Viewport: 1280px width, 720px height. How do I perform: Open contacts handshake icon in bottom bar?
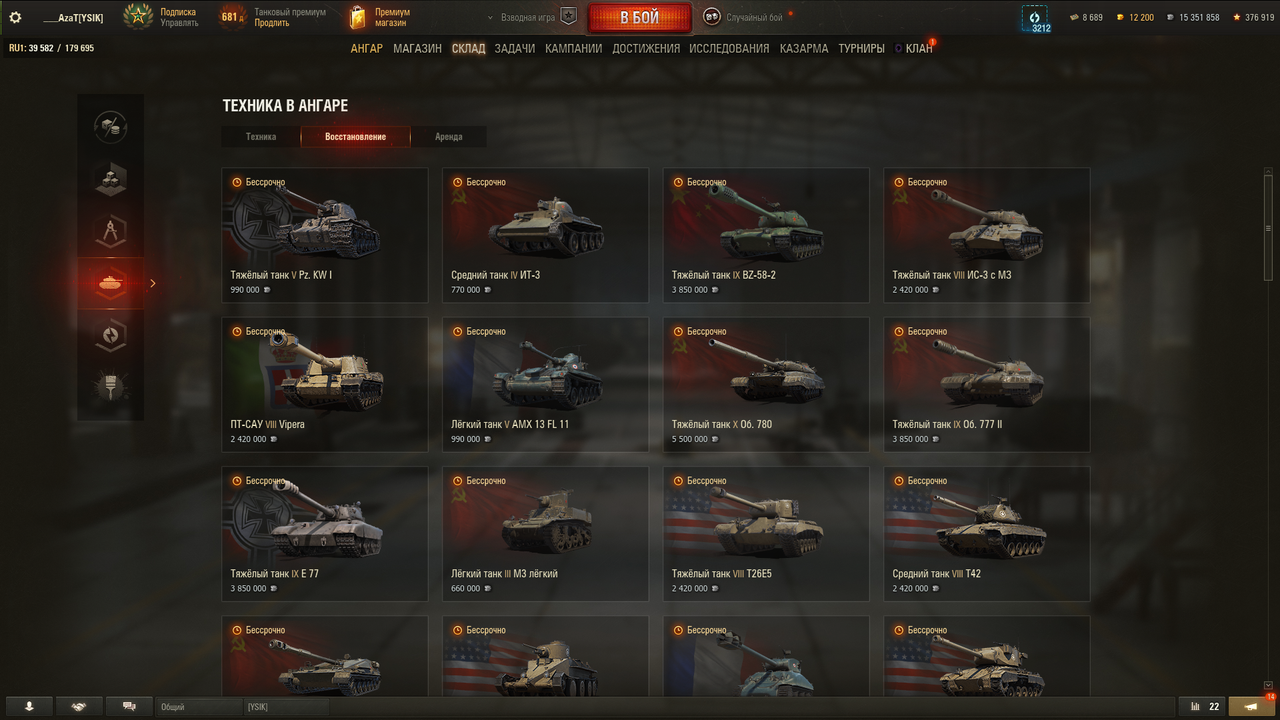click(x=79, y=706)
